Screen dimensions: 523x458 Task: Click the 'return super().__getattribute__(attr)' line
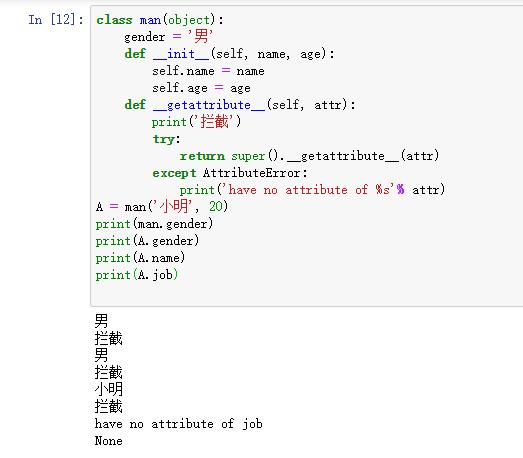309,156
